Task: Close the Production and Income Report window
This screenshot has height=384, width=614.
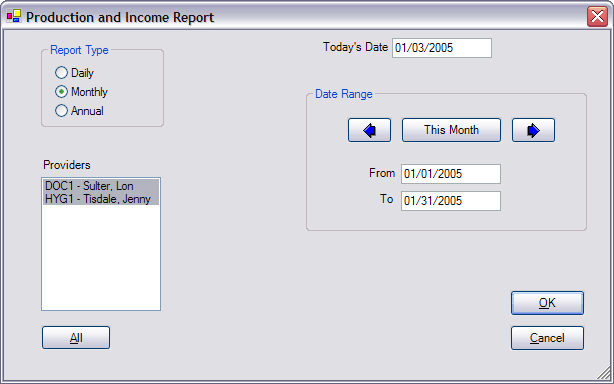Action: coord(597,16)
